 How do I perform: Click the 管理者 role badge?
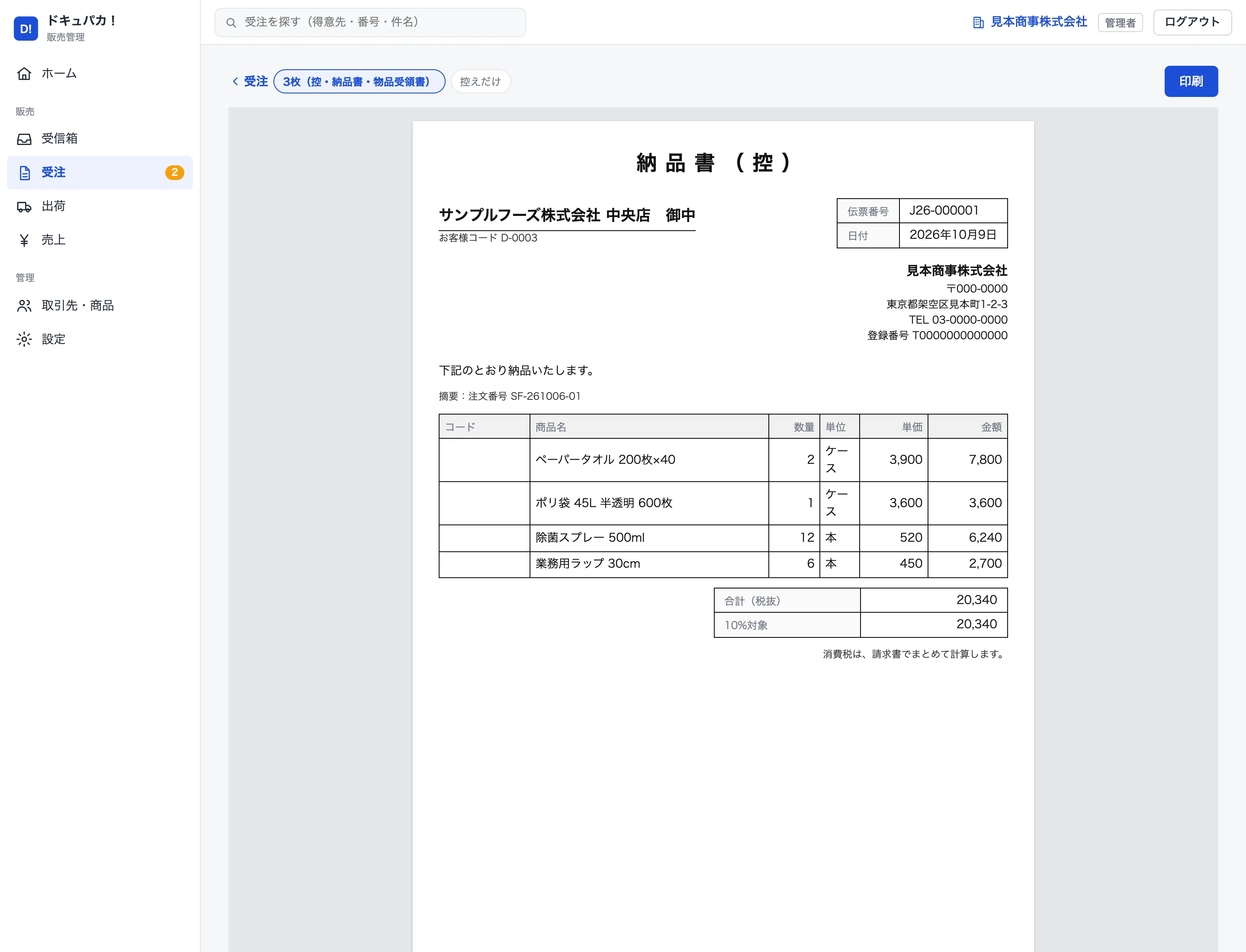[x=1120, y=23]
